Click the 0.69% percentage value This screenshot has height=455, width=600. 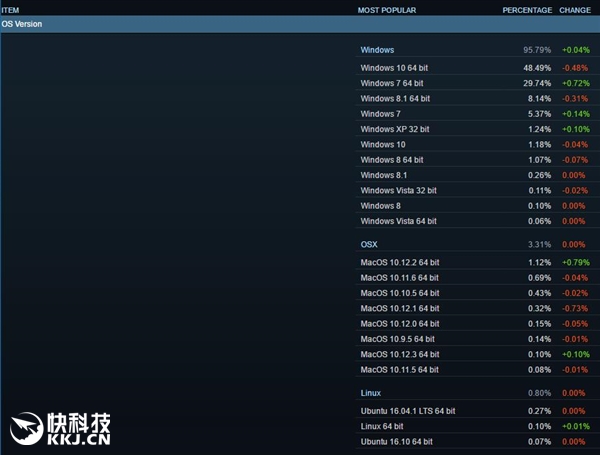pos(540,278)
